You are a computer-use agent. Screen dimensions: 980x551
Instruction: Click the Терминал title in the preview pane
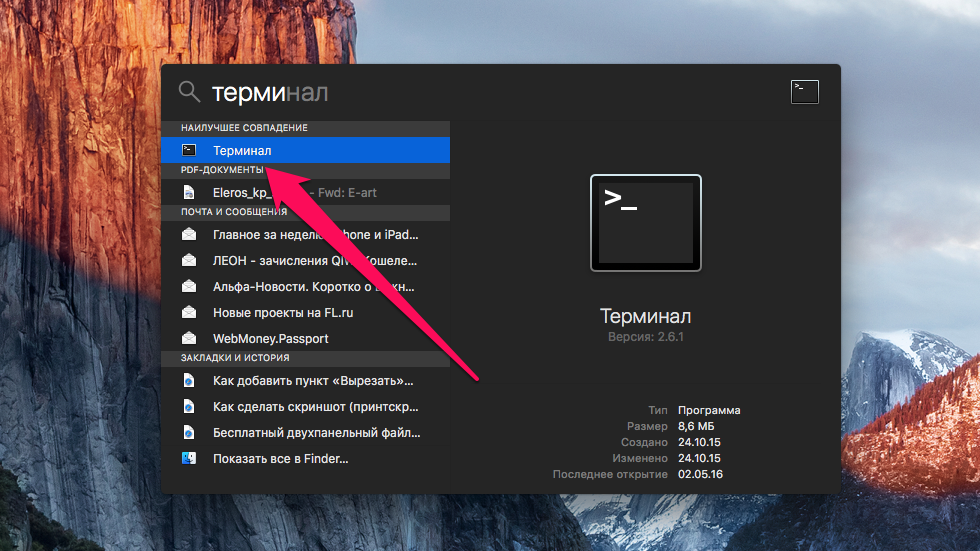tap(646, 316)
